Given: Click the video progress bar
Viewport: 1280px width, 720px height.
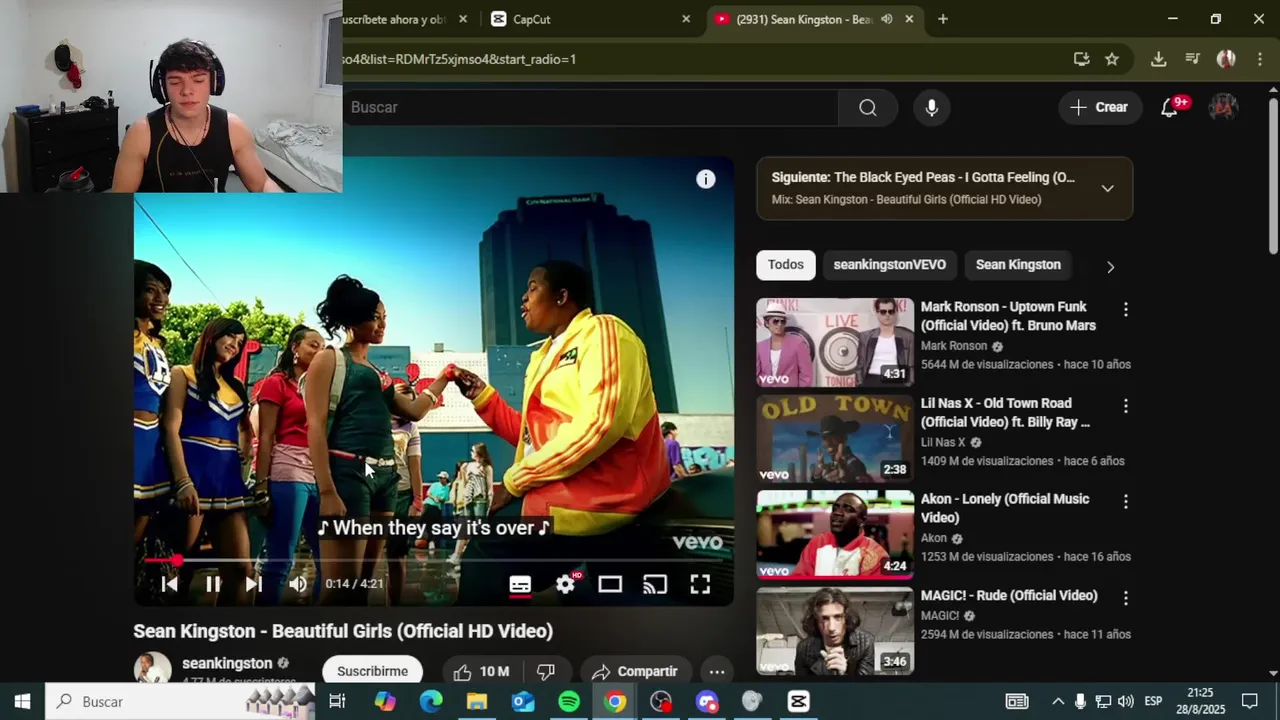Looking at the screenshot, I should tap(434, 560).
